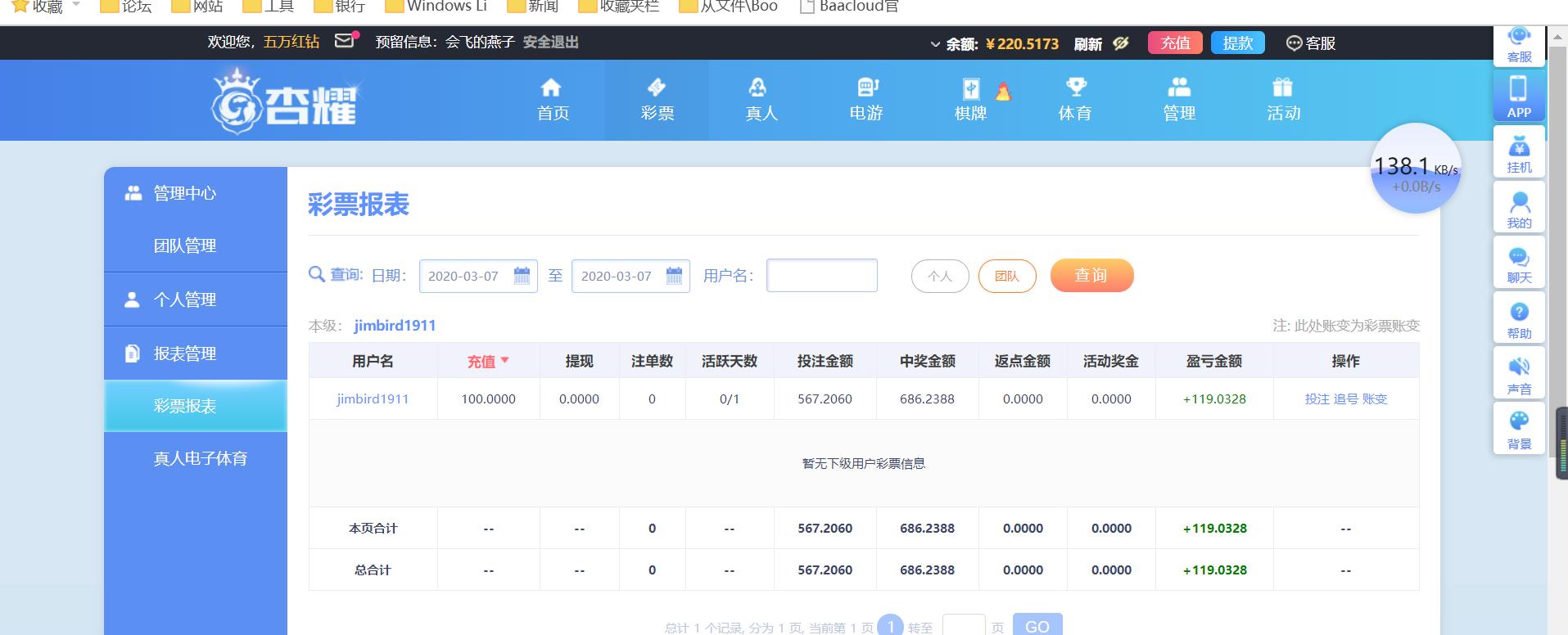The width and height of the screenshot is (1568, 635).
Task: Click the 提现 column header
Action: (x=579, y=361)
